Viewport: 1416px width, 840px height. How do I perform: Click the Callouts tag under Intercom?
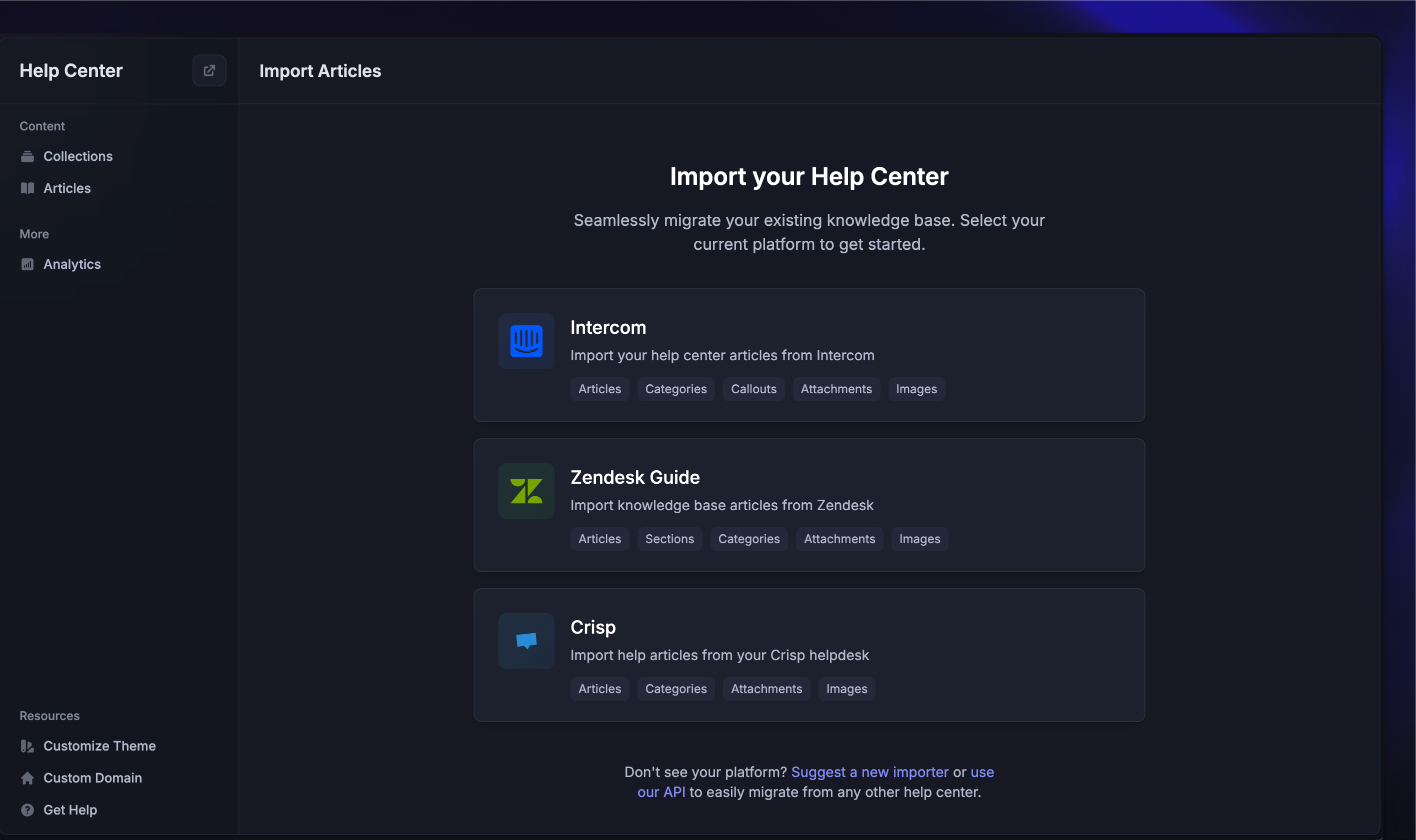click(753, 389)
